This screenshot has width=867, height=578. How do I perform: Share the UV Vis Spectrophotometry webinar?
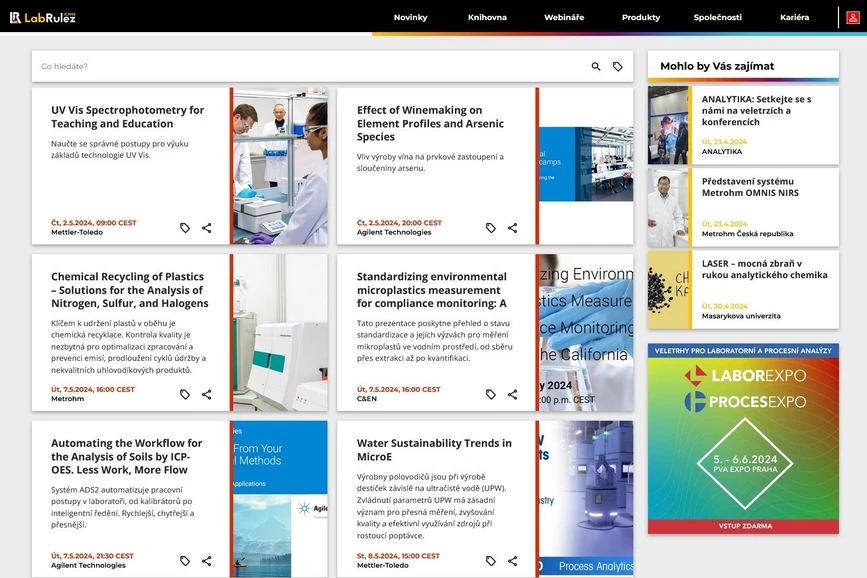(207, 228)
